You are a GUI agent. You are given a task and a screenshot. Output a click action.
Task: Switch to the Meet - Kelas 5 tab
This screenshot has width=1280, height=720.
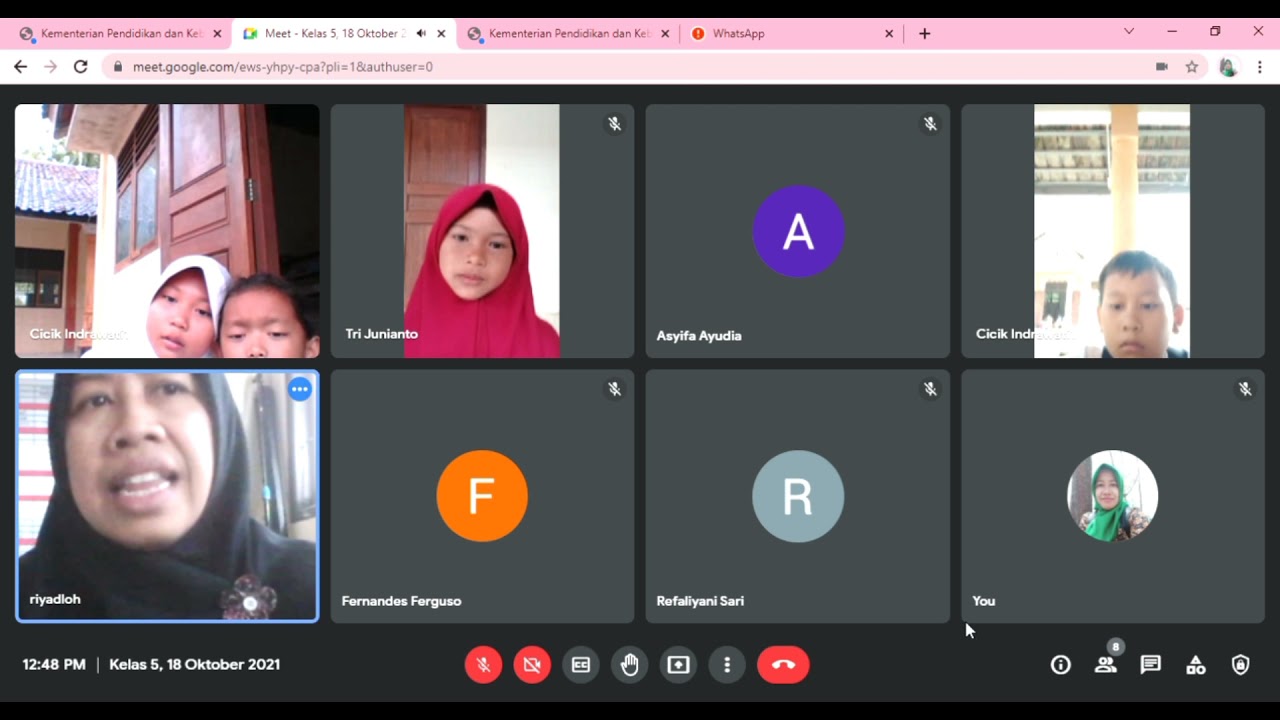click(344, 33)
